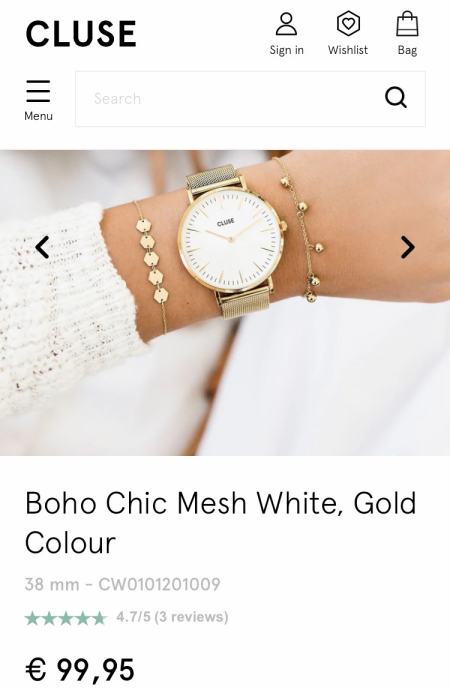Screen dimensions: 450x690
Task: Click the green star rating
Action: click(x=66, y=618)
